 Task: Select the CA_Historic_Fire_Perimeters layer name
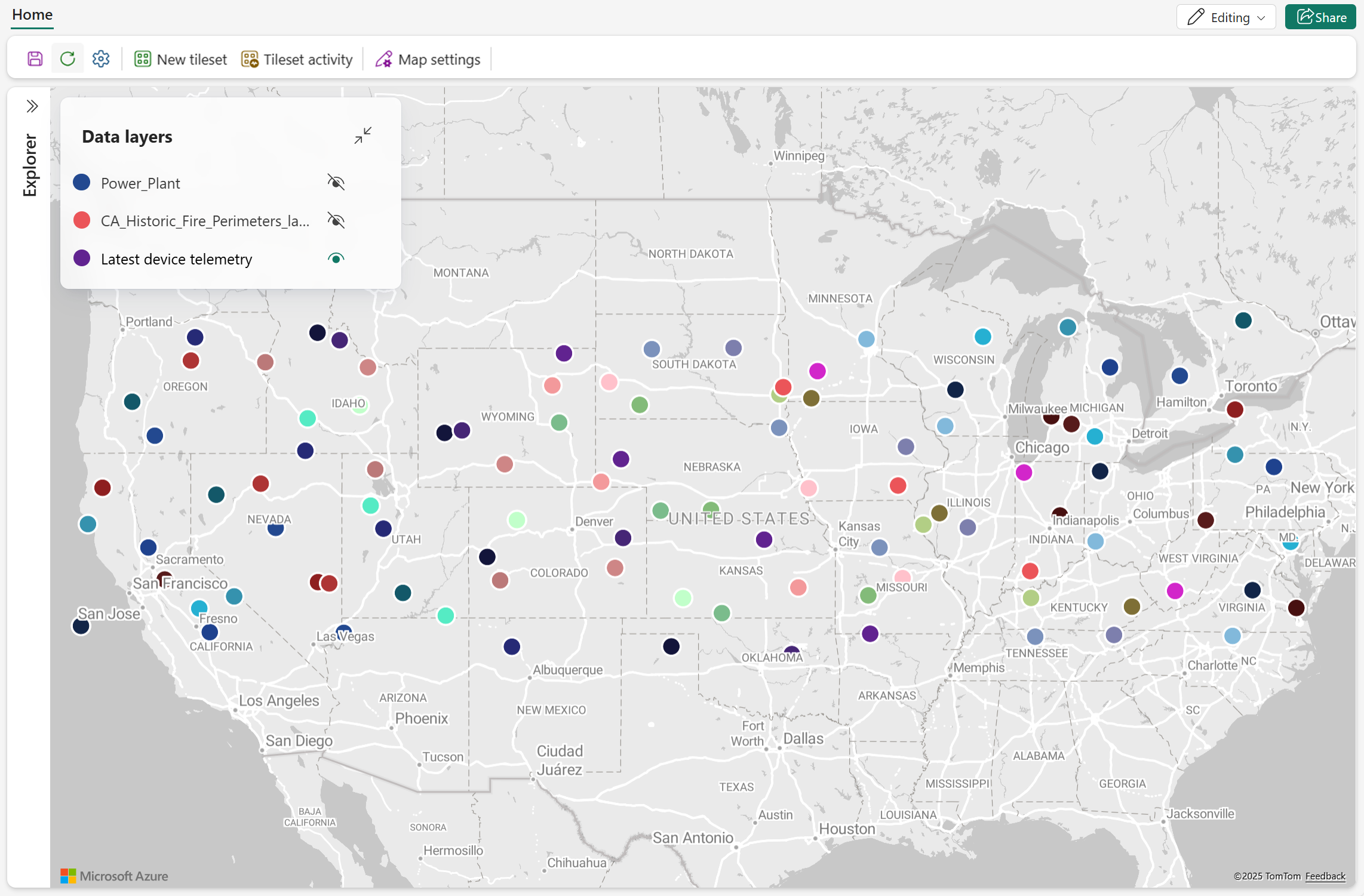(205, 221)
